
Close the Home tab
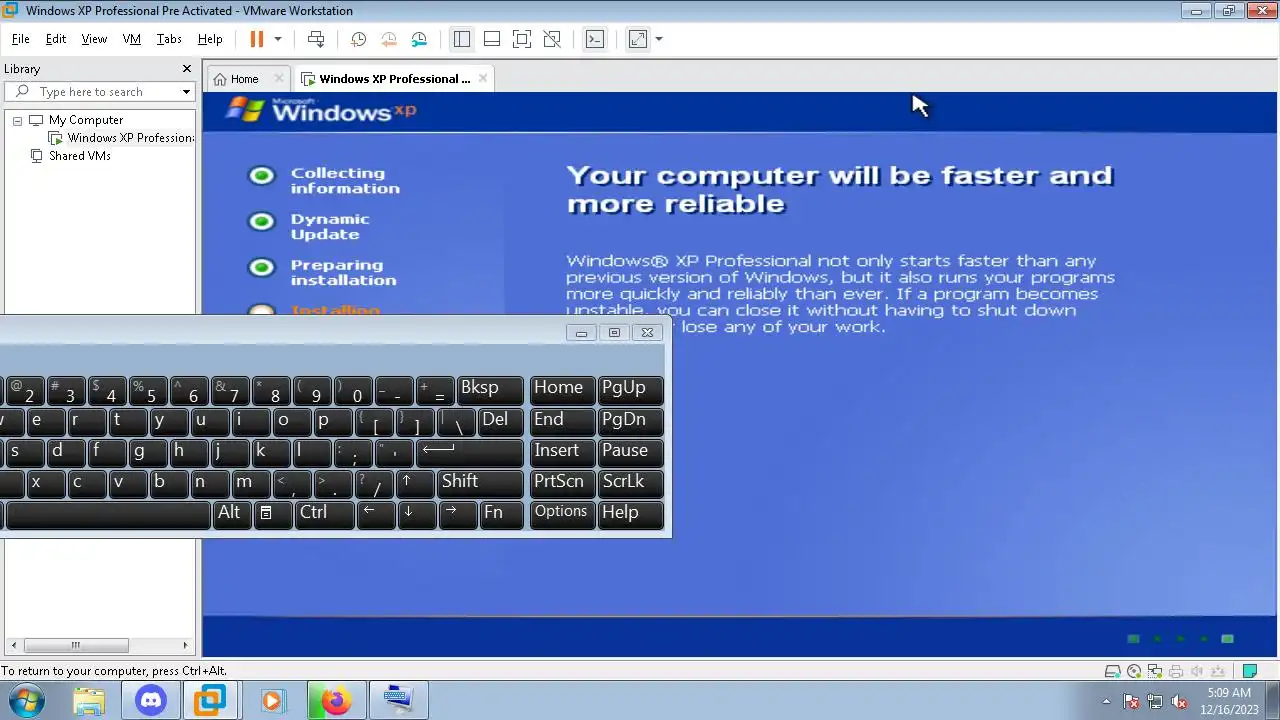279,78
